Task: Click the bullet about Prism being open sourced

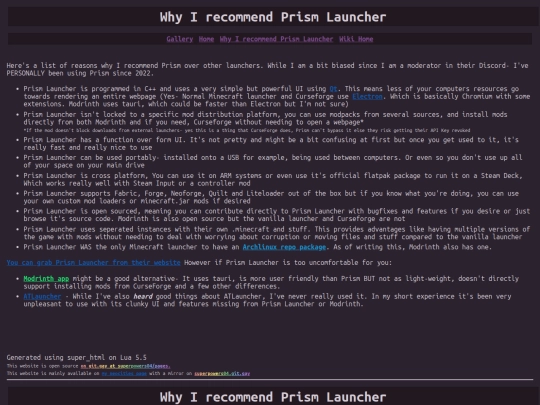Action: [277, 215]
